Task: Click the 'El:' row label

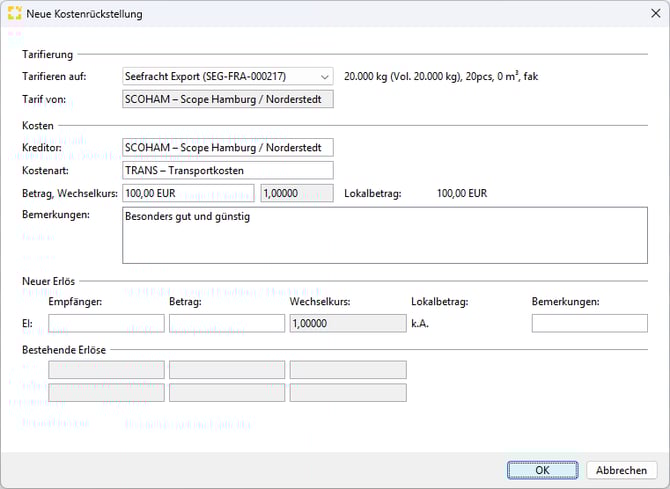Action: coord(27,324)
